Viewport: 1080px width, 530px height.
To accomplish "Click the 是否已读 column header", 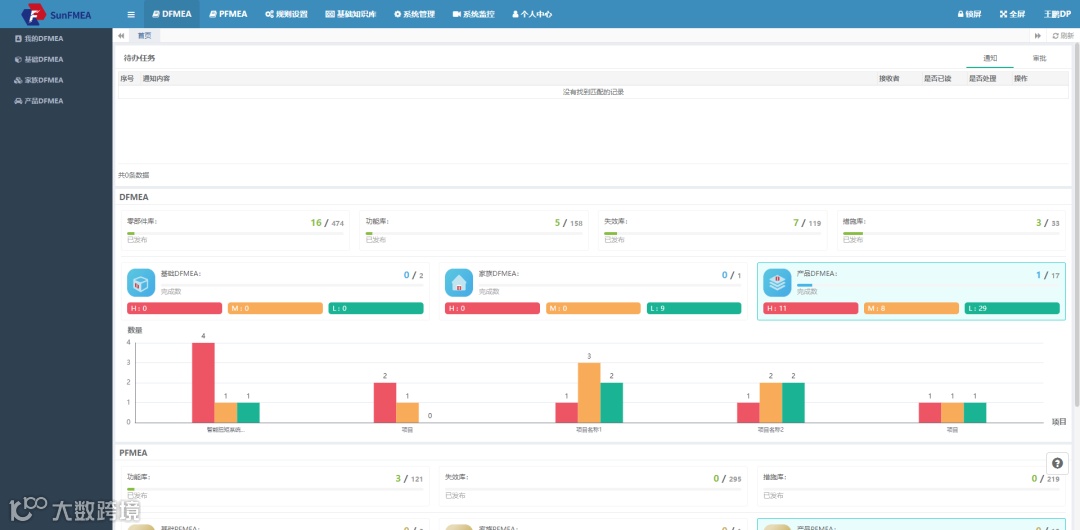I will (x=937, y=79).
